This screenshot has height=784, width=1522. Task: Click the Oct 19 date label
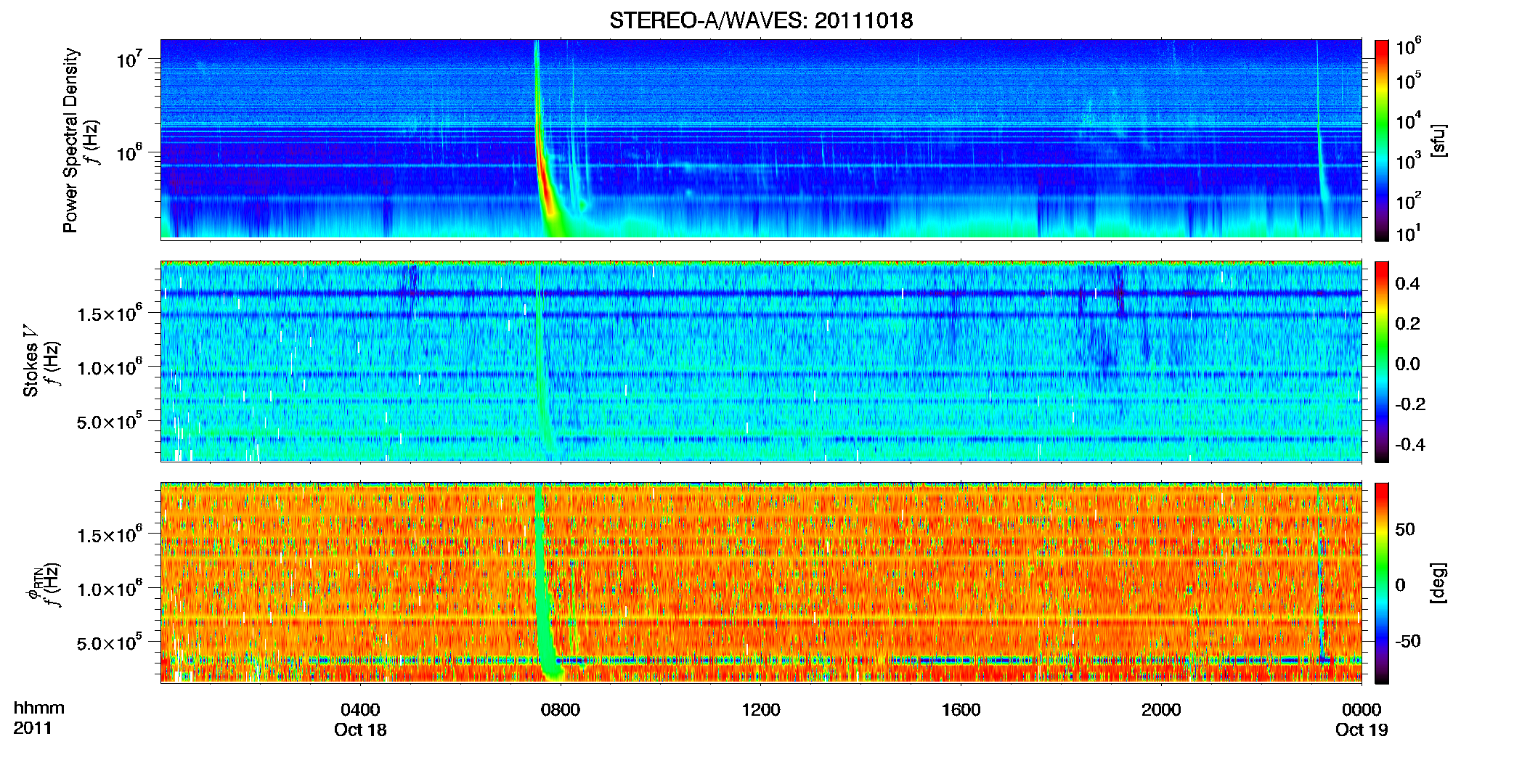(x=1362, y=730)
